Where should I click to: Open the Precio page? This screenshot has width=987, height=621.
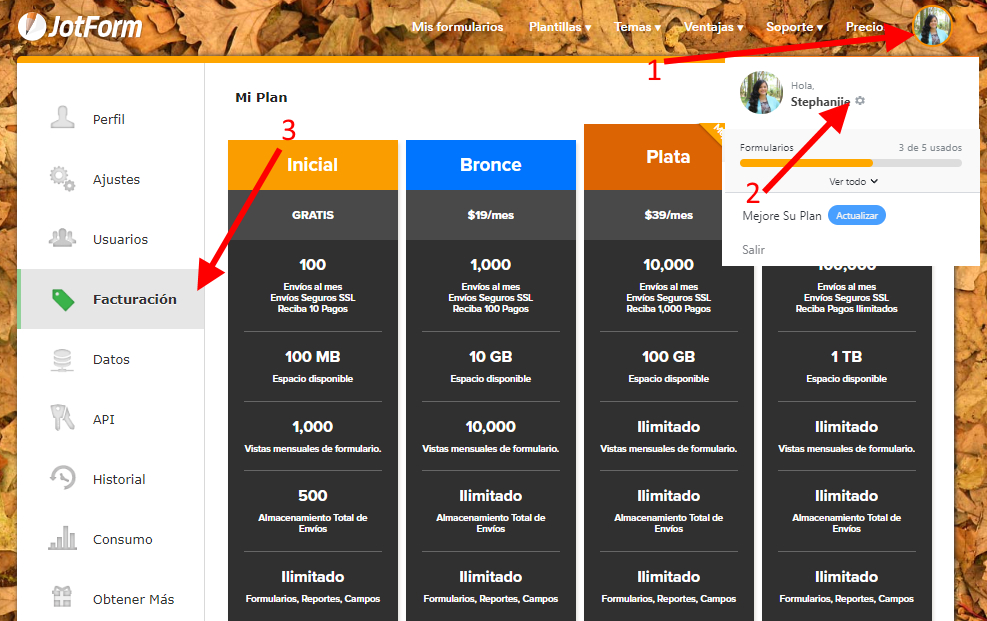coord(864,27)
